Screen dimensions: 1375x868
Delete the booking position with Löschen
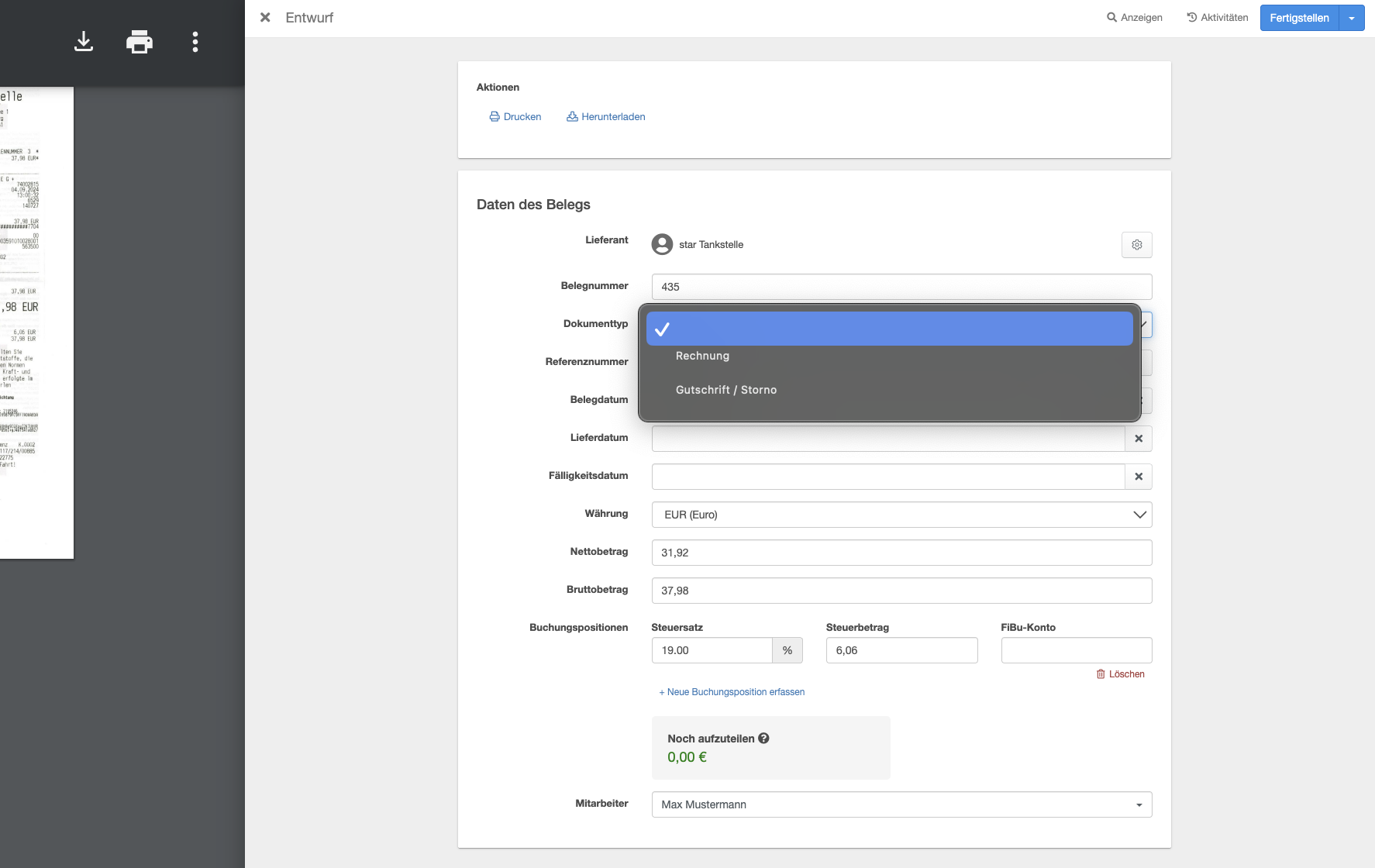coord(1121,674)
